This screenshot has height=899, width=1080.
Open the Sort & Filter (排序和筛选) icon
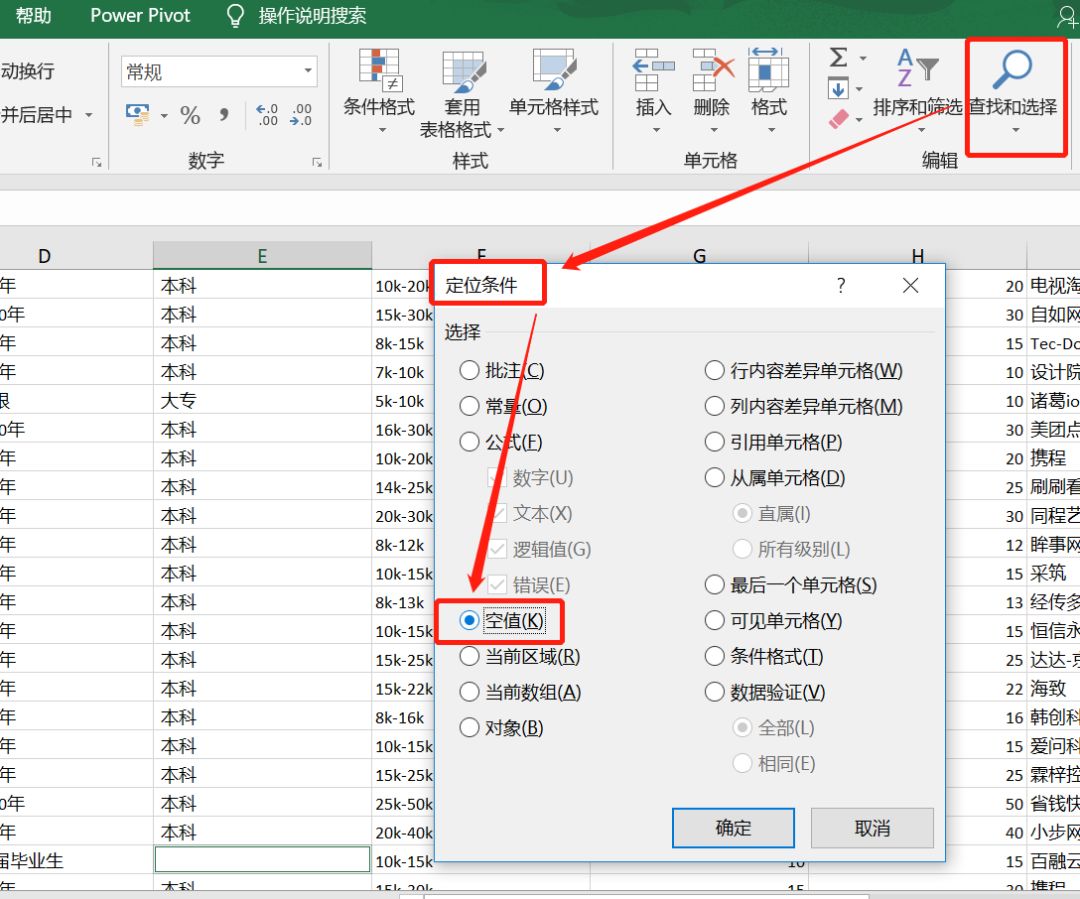point(917,69)
